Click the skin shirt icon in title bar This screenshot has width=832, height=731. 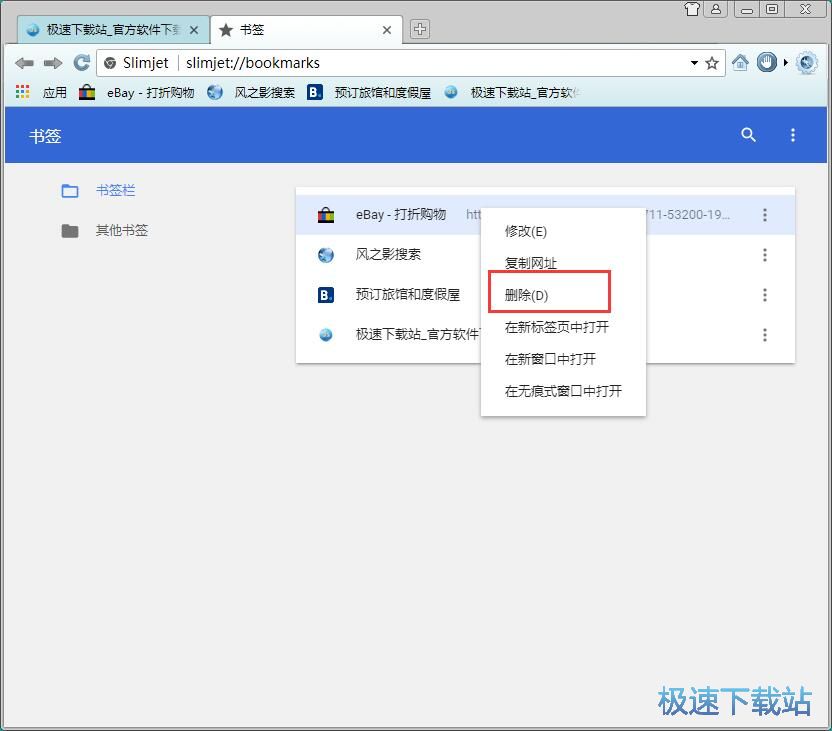point(692,8)
